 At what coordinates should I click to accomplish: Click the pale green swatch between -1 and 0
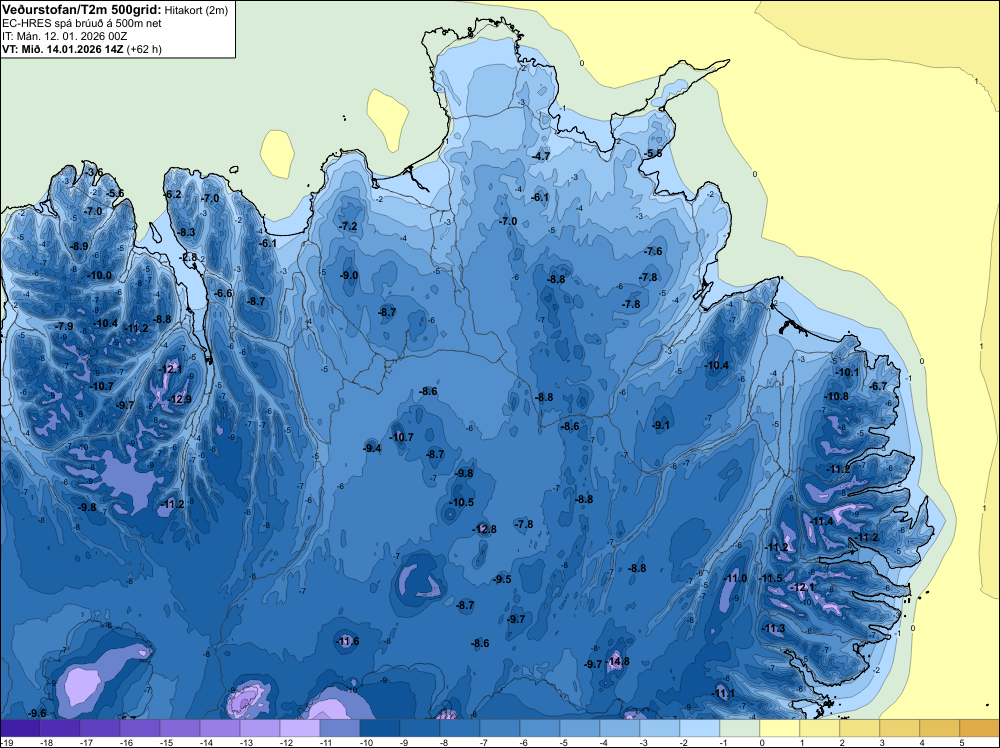click(740, 728)
